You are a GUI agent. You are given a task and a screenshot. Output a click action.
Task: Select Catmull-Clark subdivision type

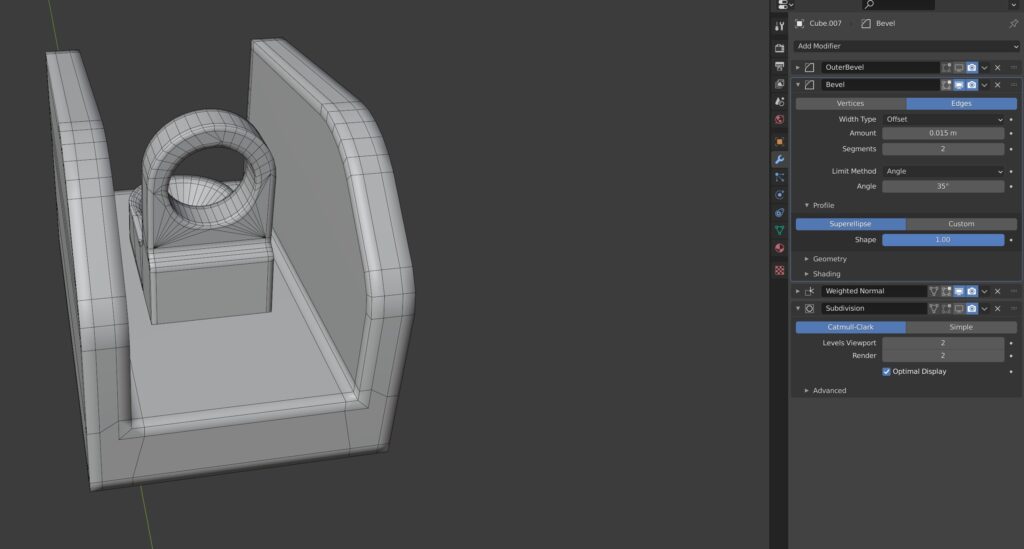pos(850,327)
